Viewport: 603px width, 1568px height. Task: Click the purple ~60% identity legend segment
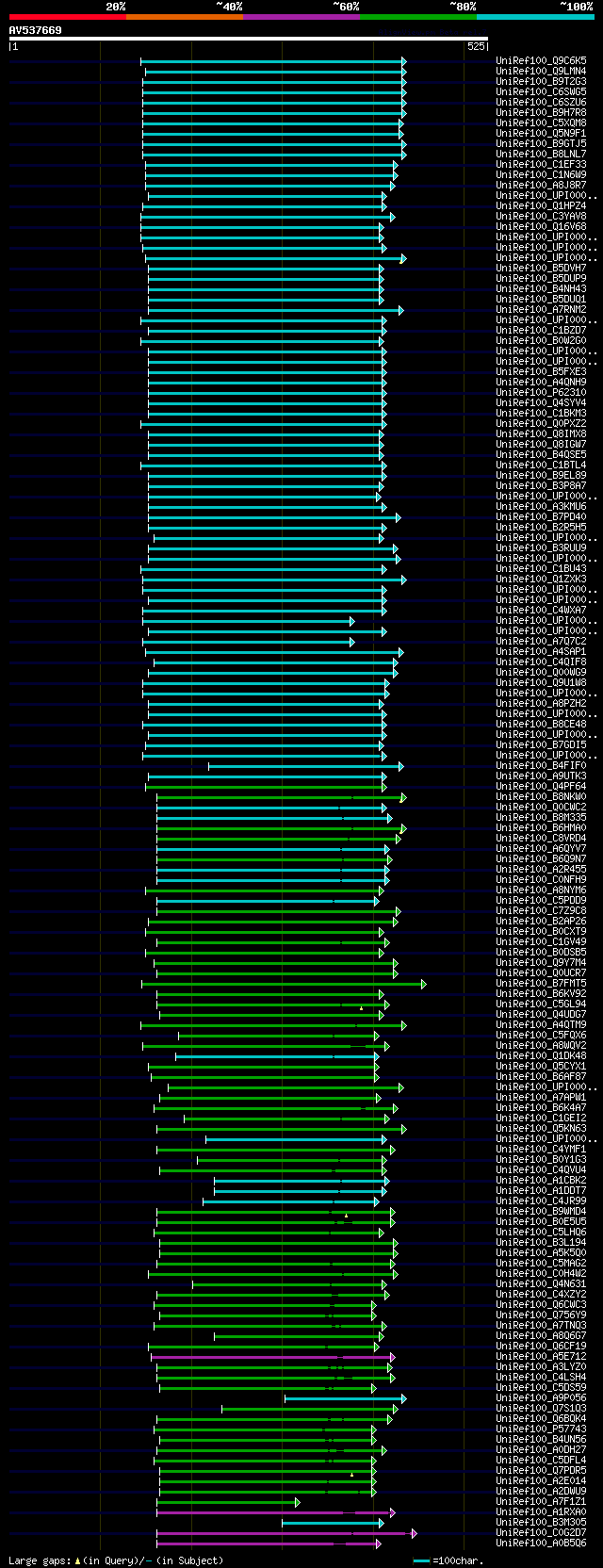pyautogui.click(x=301, y=16)
